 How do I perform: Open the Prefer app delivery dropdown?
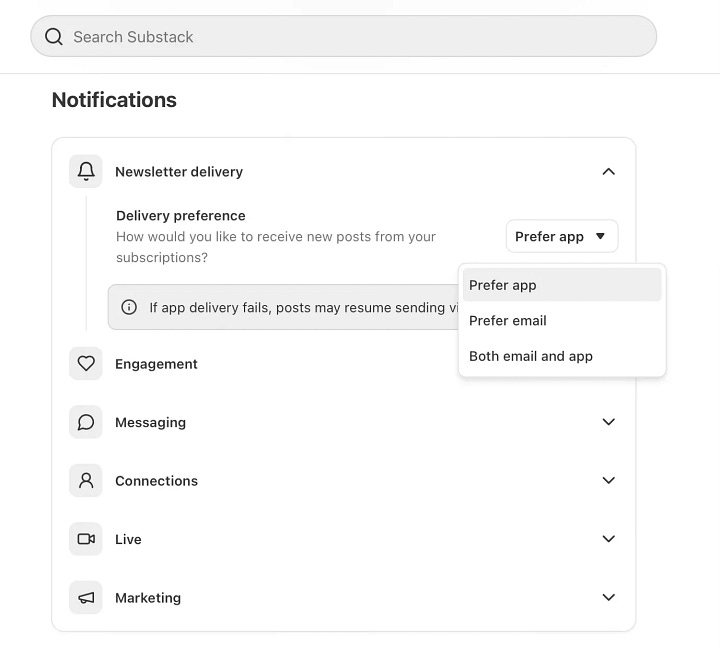562,236
